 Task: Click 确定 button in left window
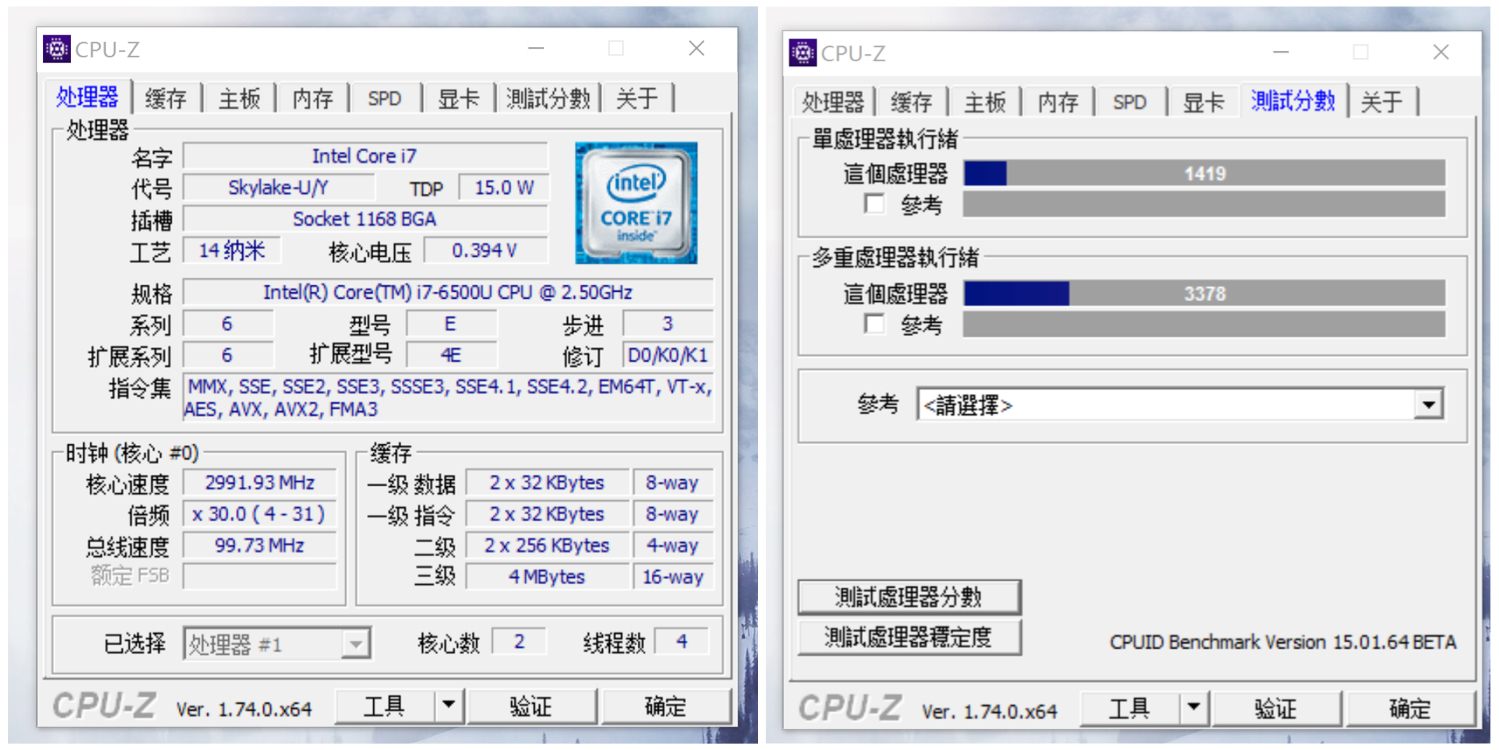click(x=666, y=706)
